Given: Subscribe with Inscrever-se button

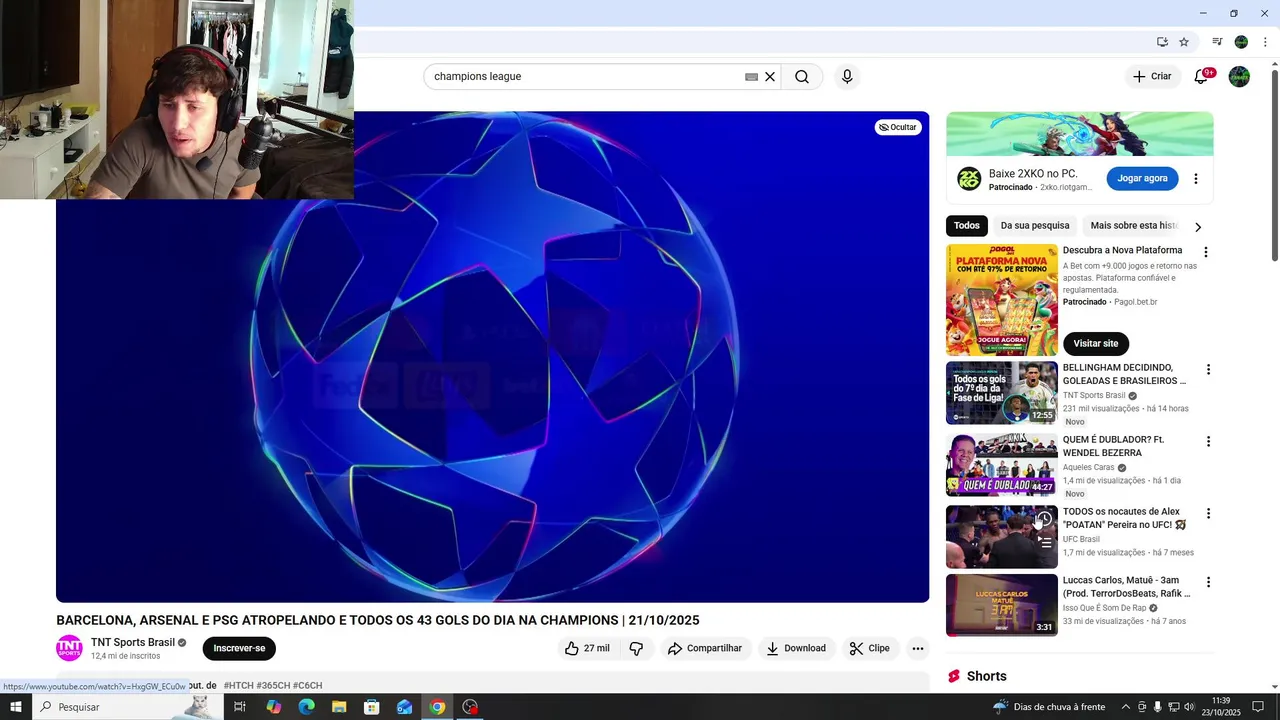Looking at the screenshot, I should 239,648.
